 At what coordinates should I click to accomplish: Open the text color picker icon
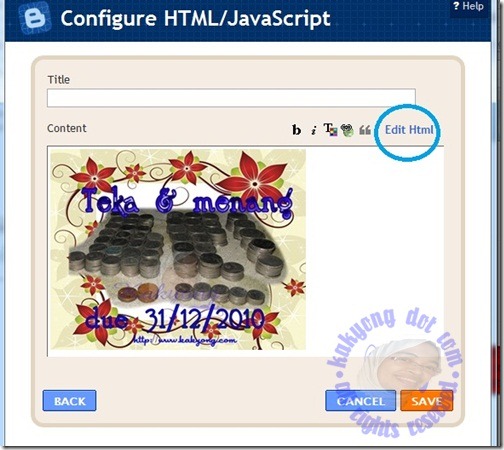(x=331, y=130)
